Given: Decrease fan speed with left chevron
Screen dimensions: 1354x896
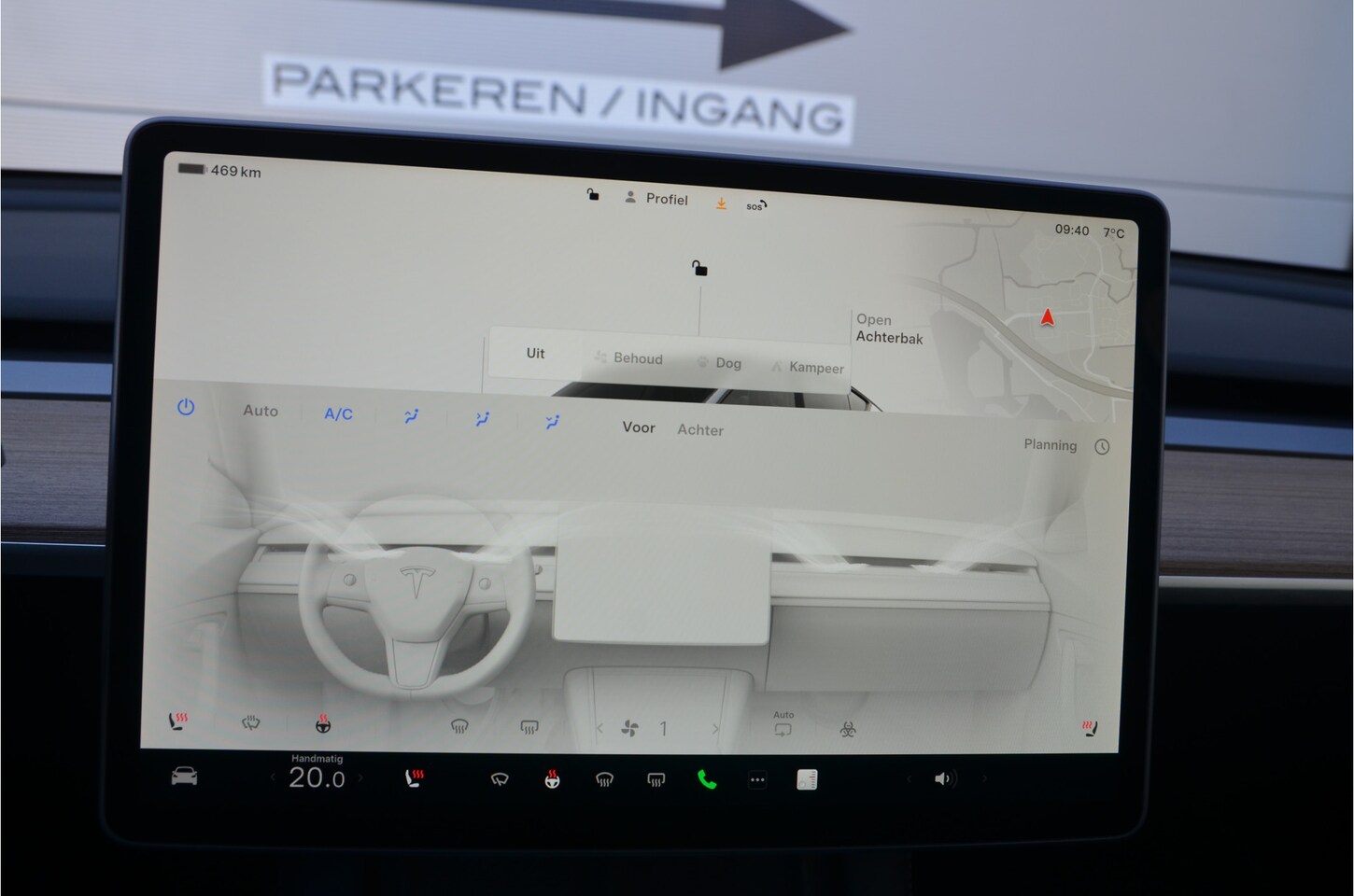Looking at the screenshot, I should pyautogui.click(x=599, y=728).
